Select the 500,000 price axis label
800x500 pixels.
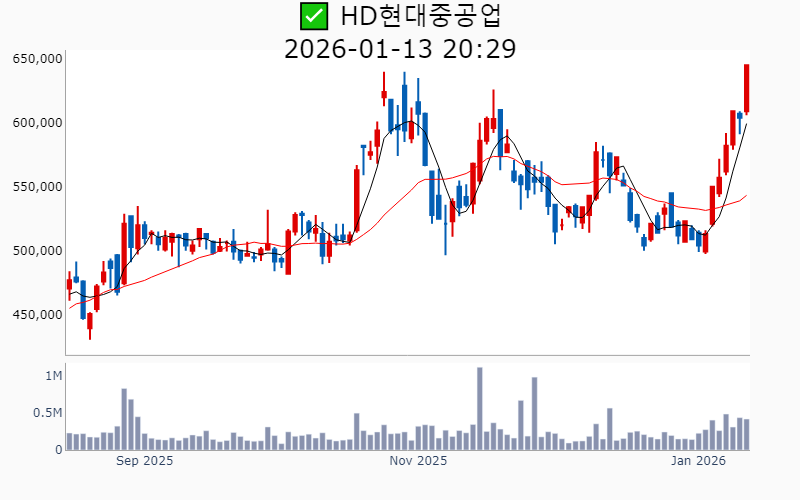[x=38, y=251]
